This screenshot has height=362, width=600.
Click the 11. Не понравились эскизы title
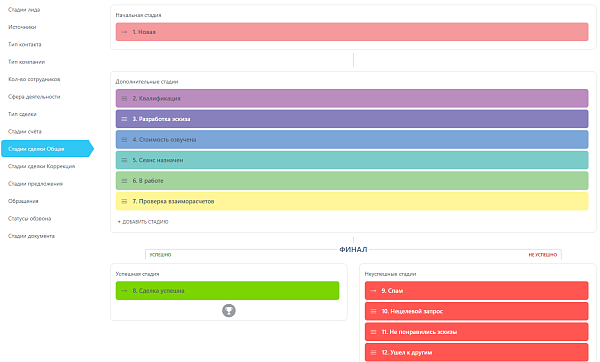click(x=419, y=332)
